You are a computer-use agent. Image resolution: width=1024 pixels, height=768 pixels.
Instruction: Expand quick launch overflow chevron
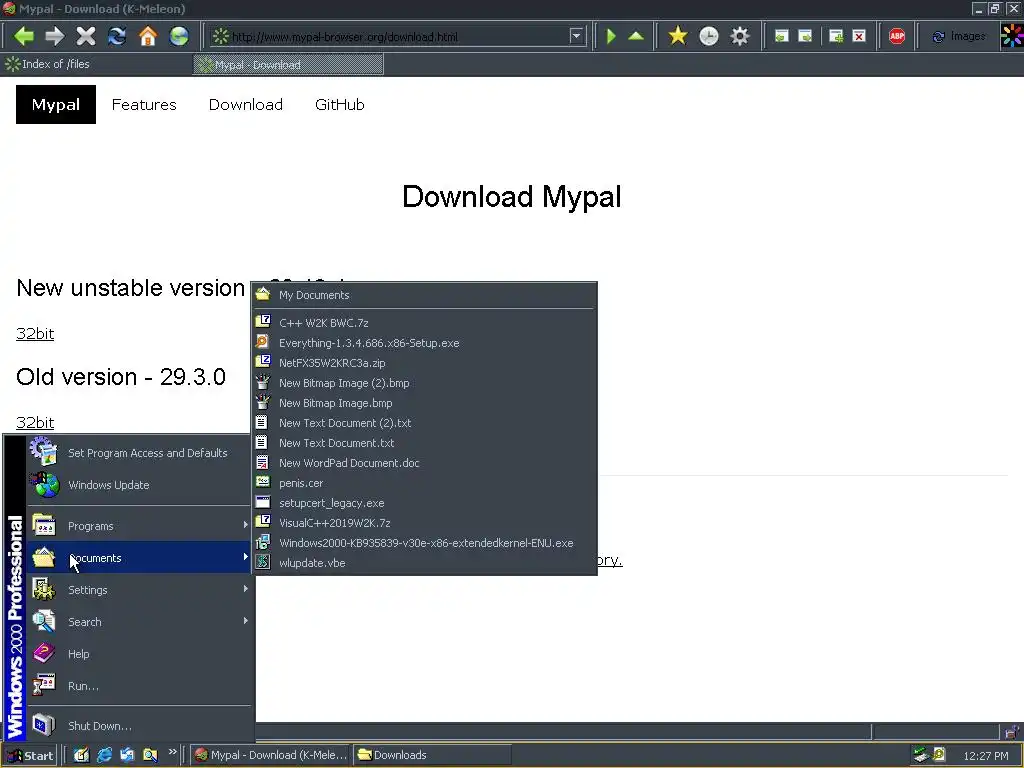point(172,752)
